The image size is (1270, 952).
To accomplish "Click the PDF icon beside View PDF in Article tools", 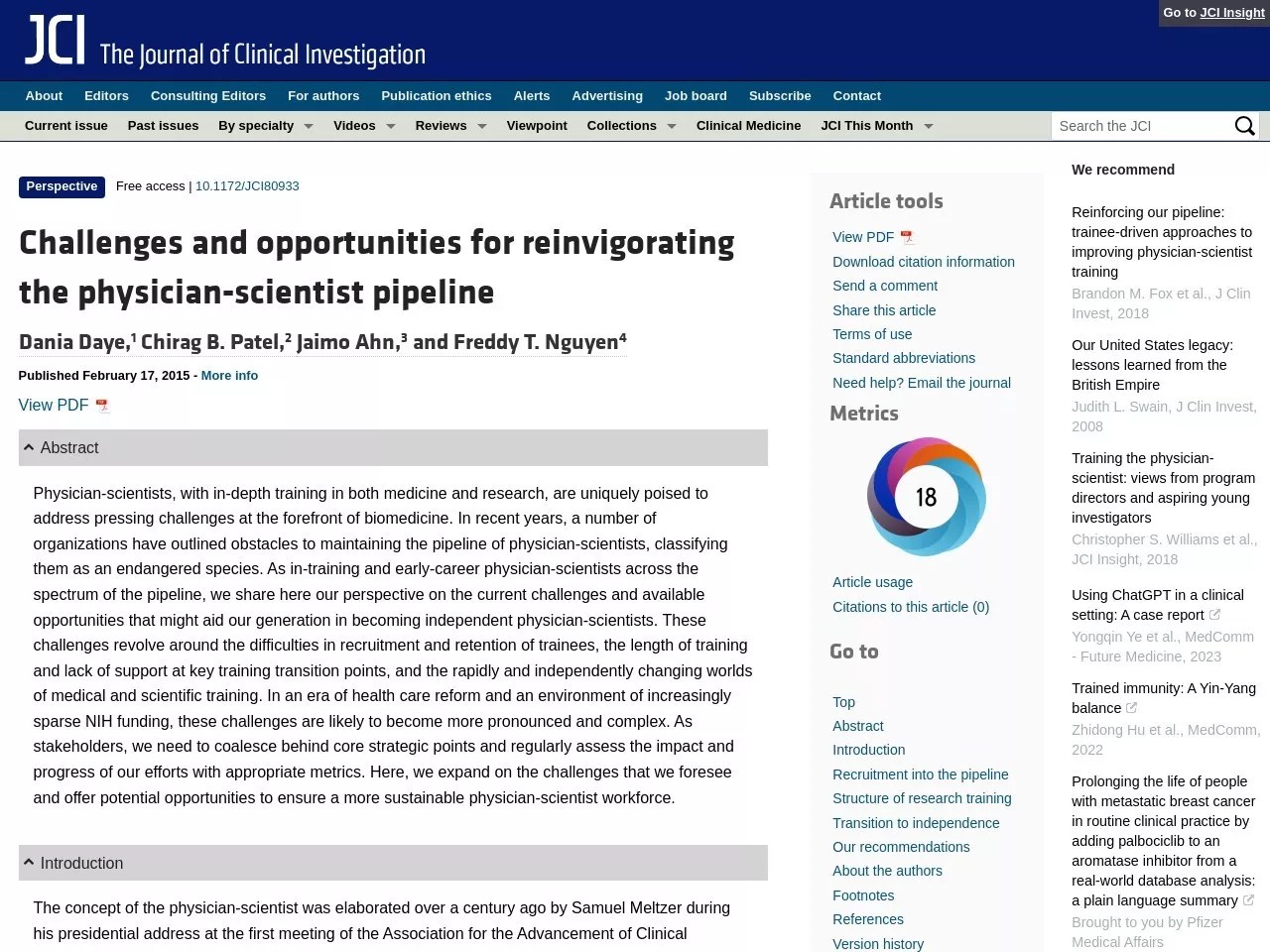I will (x=907, y=237).
